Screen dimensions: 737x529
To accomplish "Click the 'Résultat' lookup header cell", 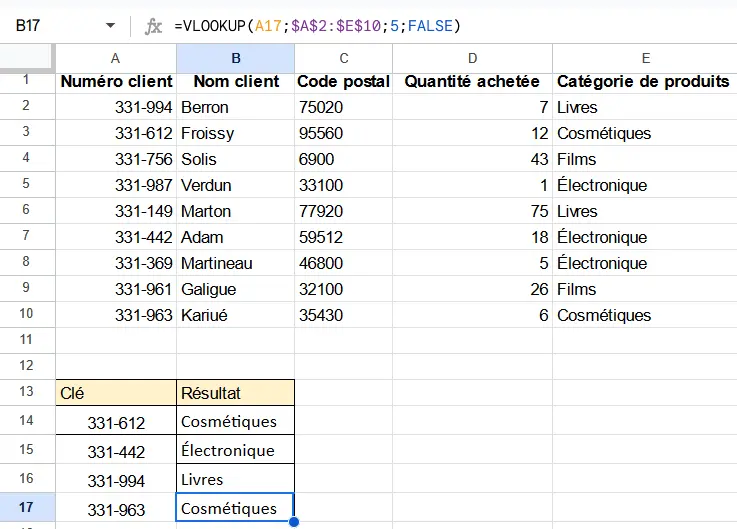I will coord(235,393).
